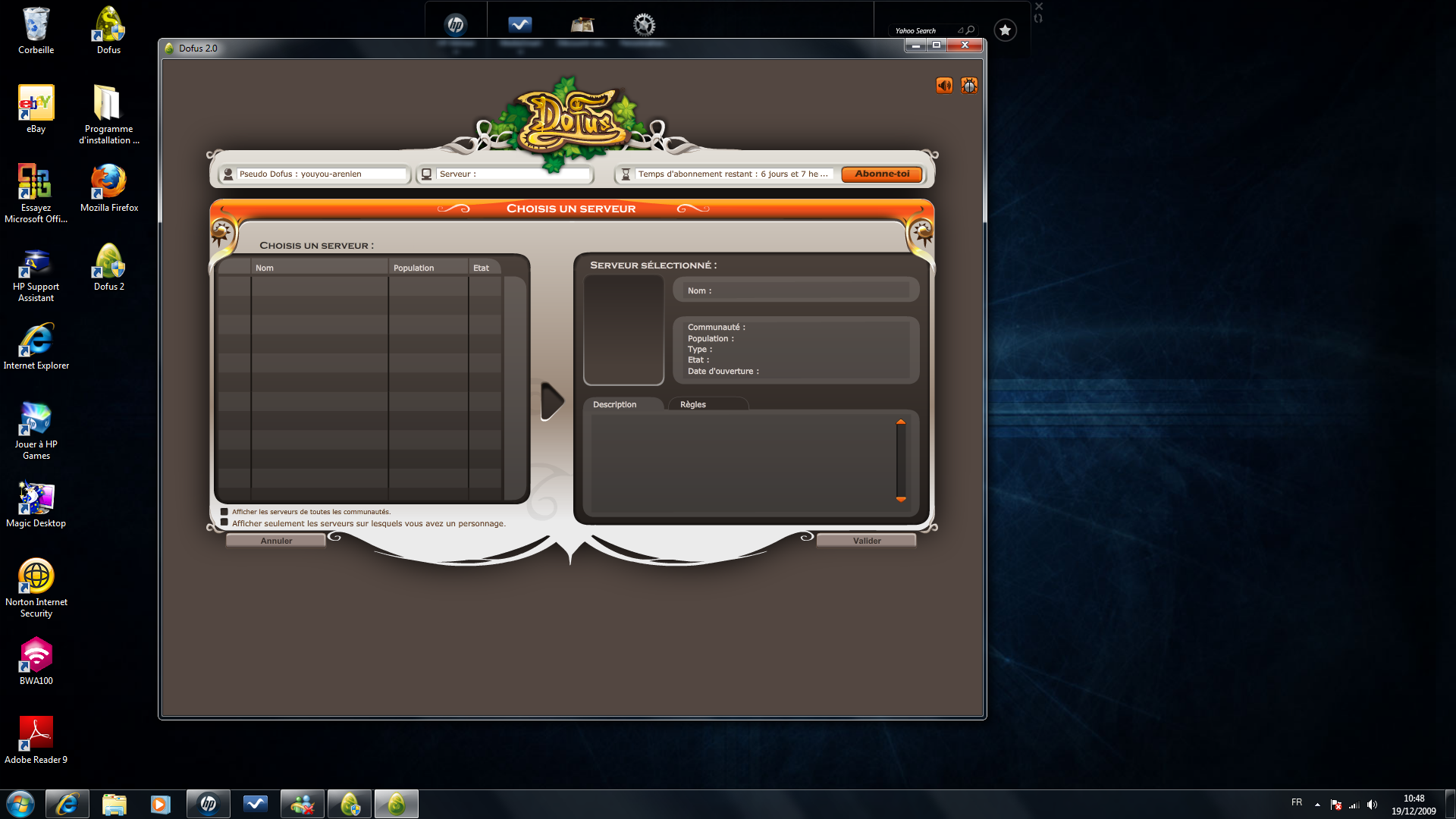The height and width of the screenshot is (819, 1456).
Task: Click the user profile icon beside Pseudo
Action: pyautogui.click(x=227, y=174)
